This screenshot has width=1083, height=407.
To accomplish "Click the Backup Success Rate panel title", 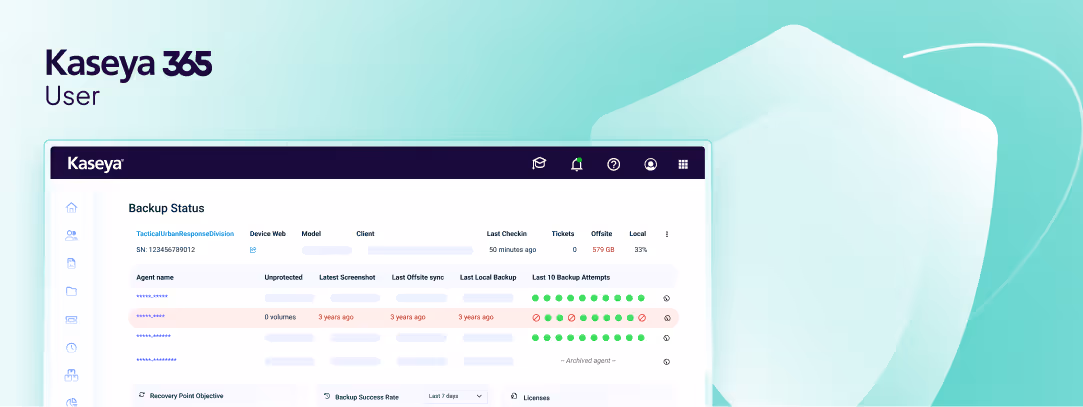I will (367, 397).
